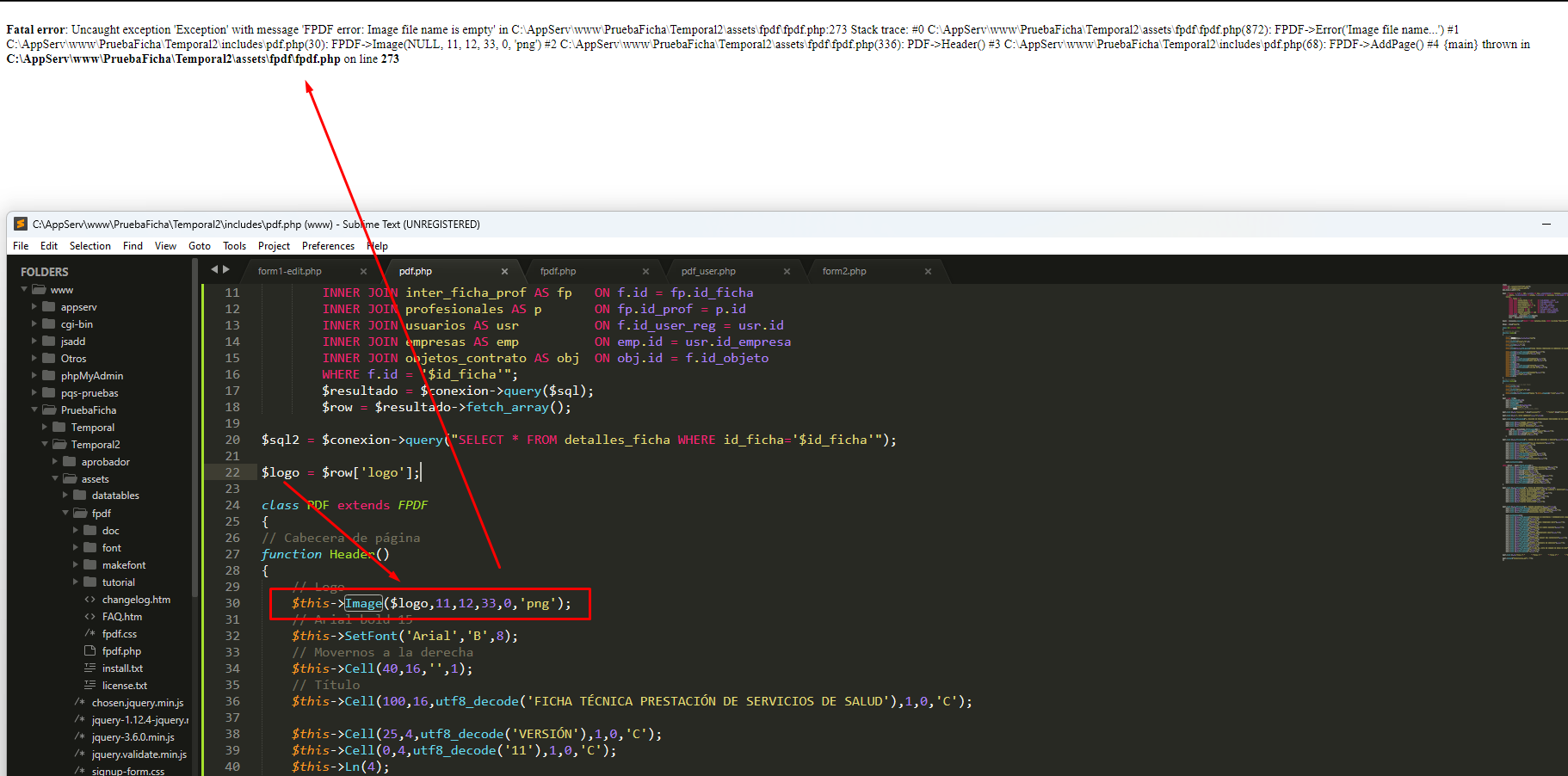Open the Selection menu
The height and width of the screenshot is (776, 1568).
90,246
